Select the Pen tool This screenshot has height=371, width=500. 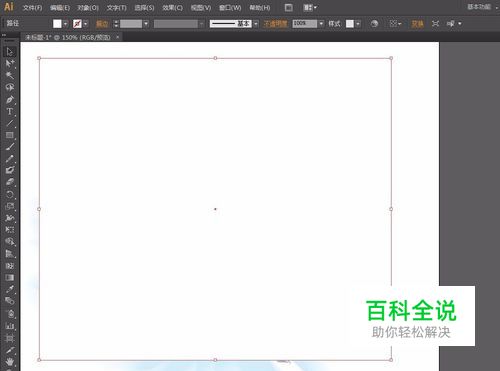click(x=10, y=99)
